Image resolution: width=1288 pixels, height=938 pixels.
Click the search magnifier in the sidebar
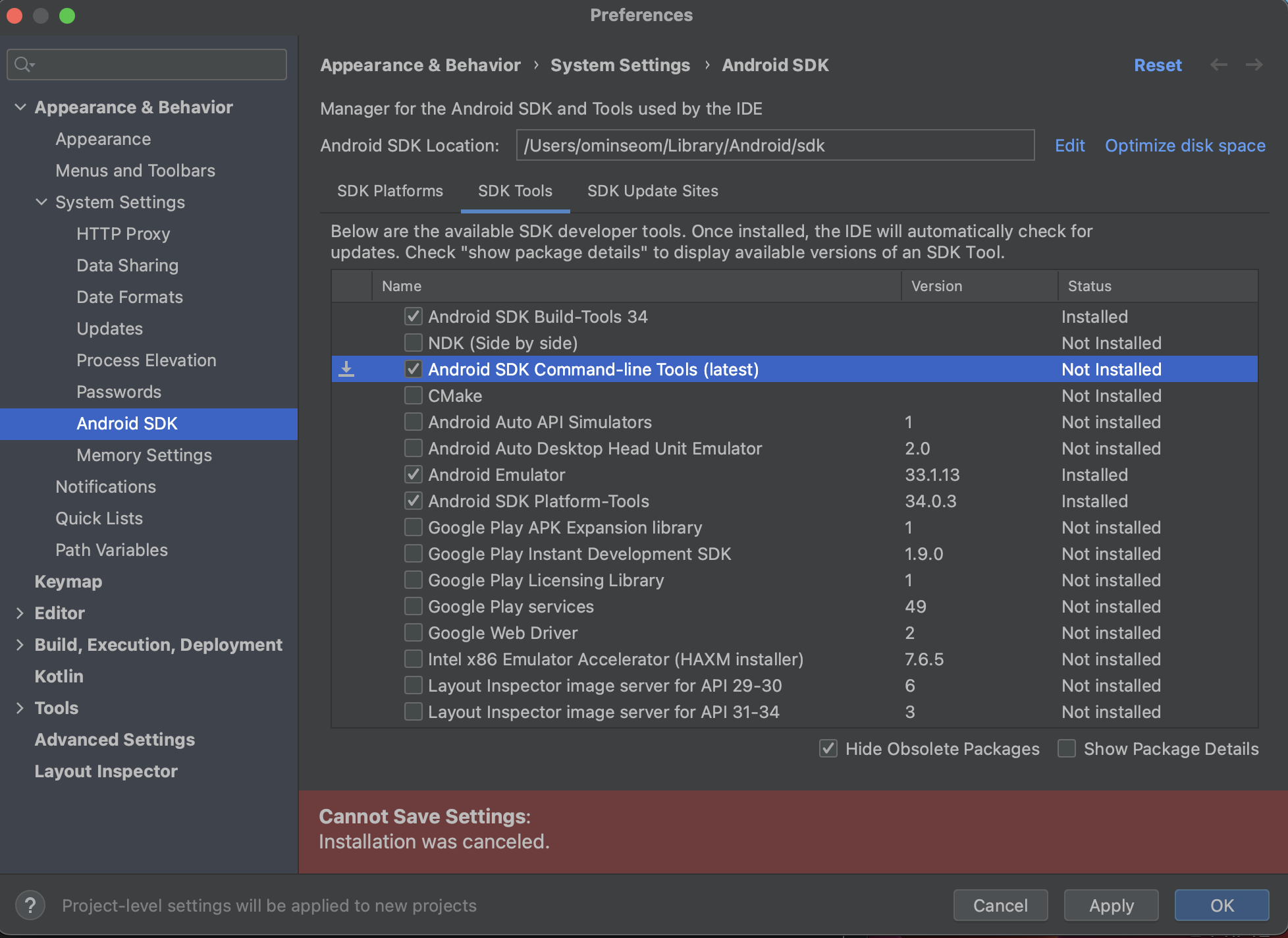[x=22, y=65]
